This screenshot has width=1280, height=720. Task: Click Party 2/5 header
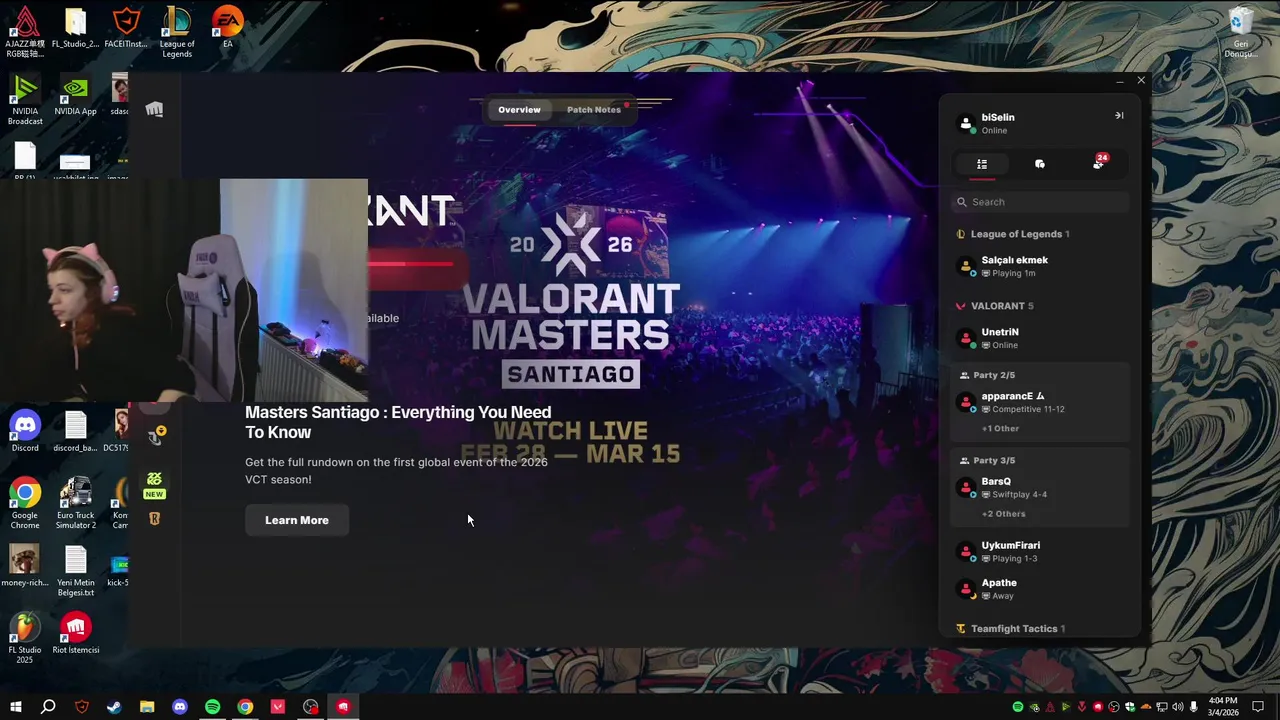[987, 375]
